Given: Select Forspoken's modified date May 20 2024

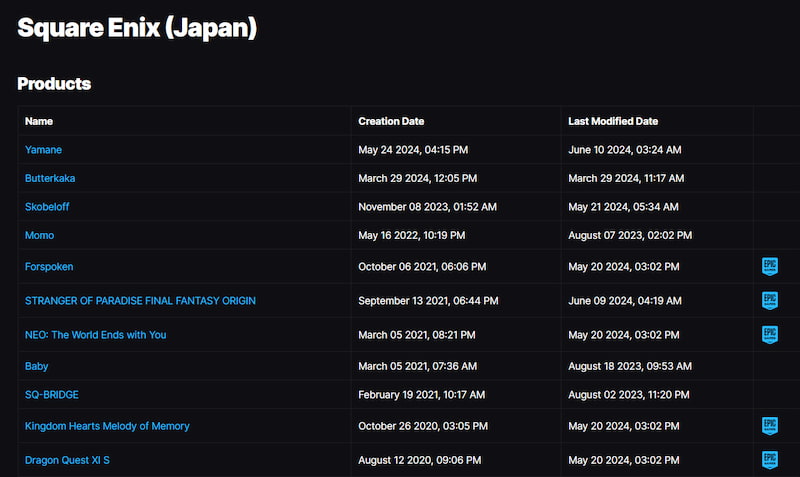Looking at the screenshot, I should (623, 266).
